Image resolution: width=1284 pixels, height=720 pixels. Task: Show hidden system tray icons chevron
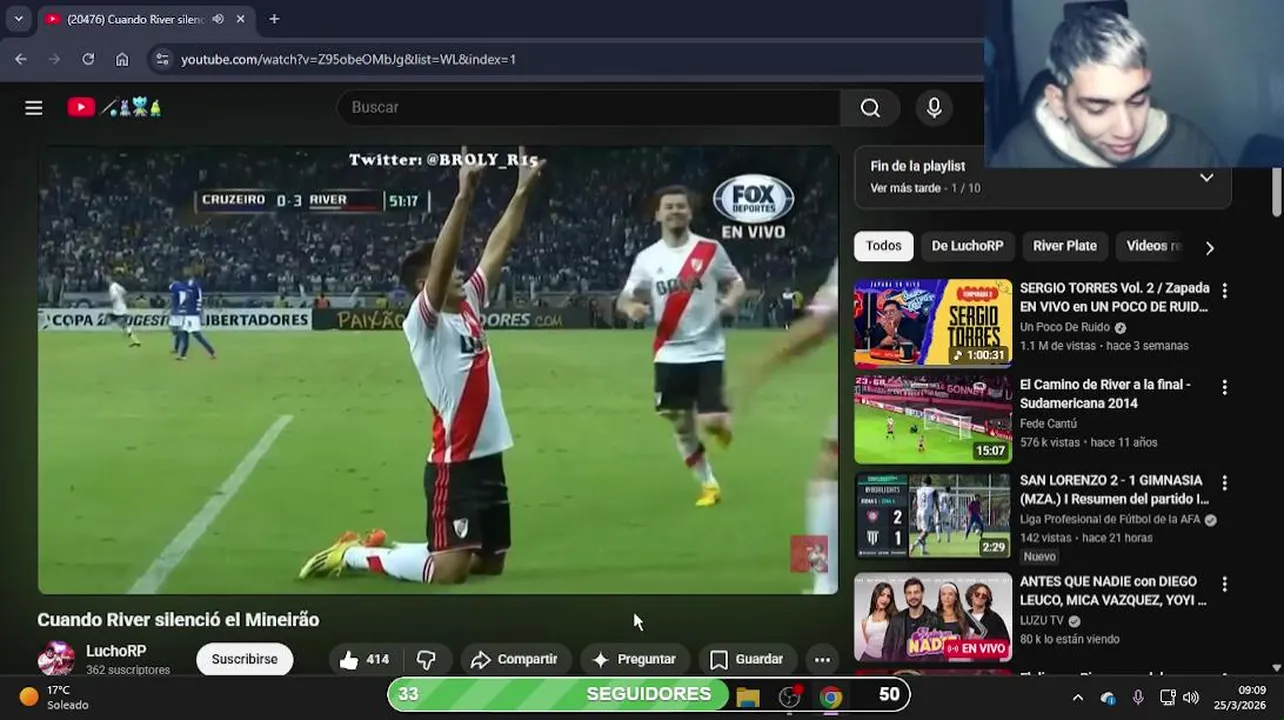click(x=1077, y=697)
